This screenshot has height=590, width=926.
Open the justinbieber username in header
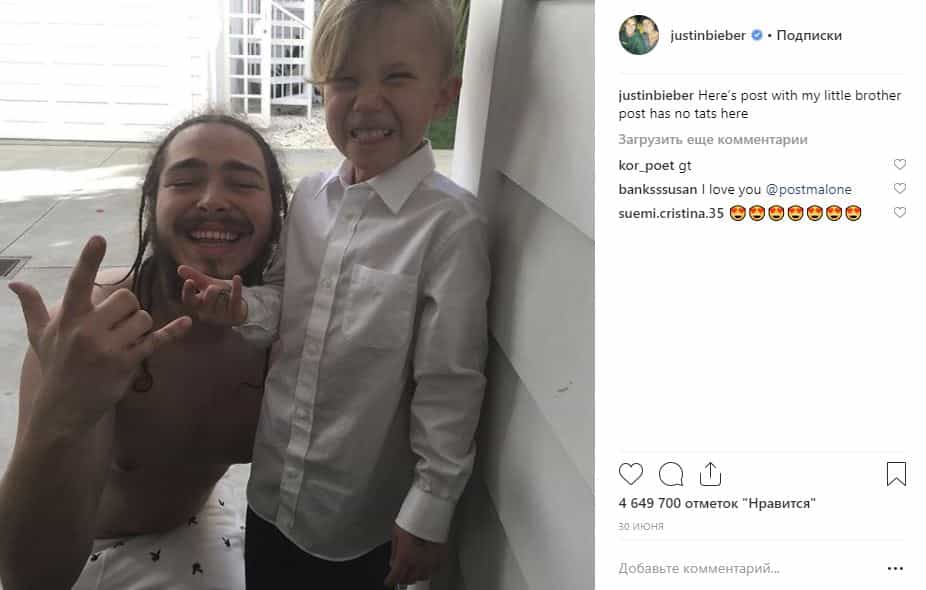pos(708,35)
